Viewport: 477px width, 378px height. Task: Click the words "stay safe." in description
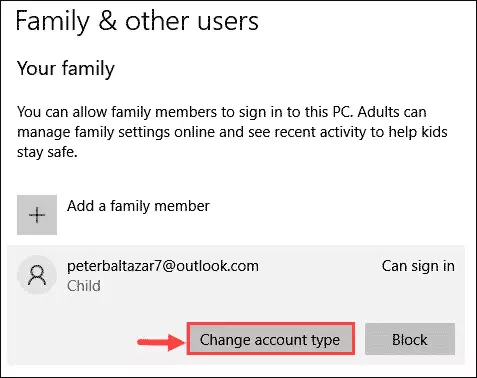click(x=47, y=152)
